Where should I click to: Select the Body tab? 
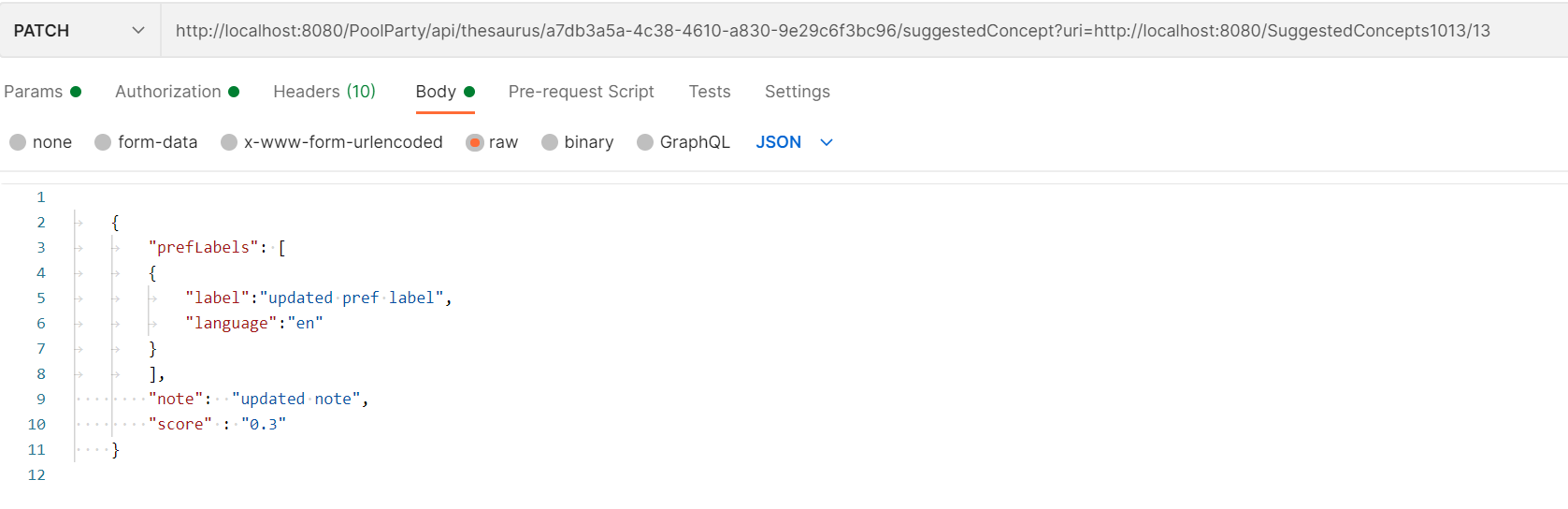coord(436,92)
